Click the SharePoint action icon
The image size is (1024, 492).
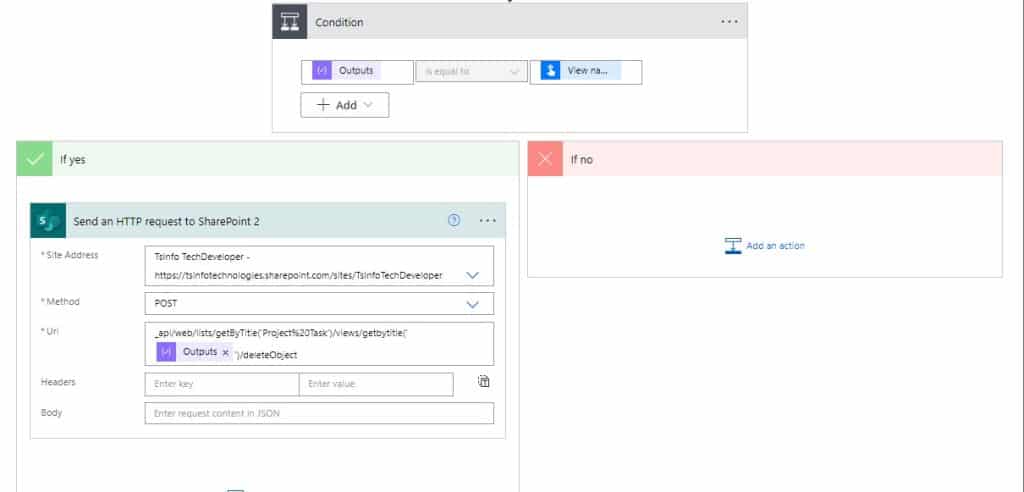(48, 221)
